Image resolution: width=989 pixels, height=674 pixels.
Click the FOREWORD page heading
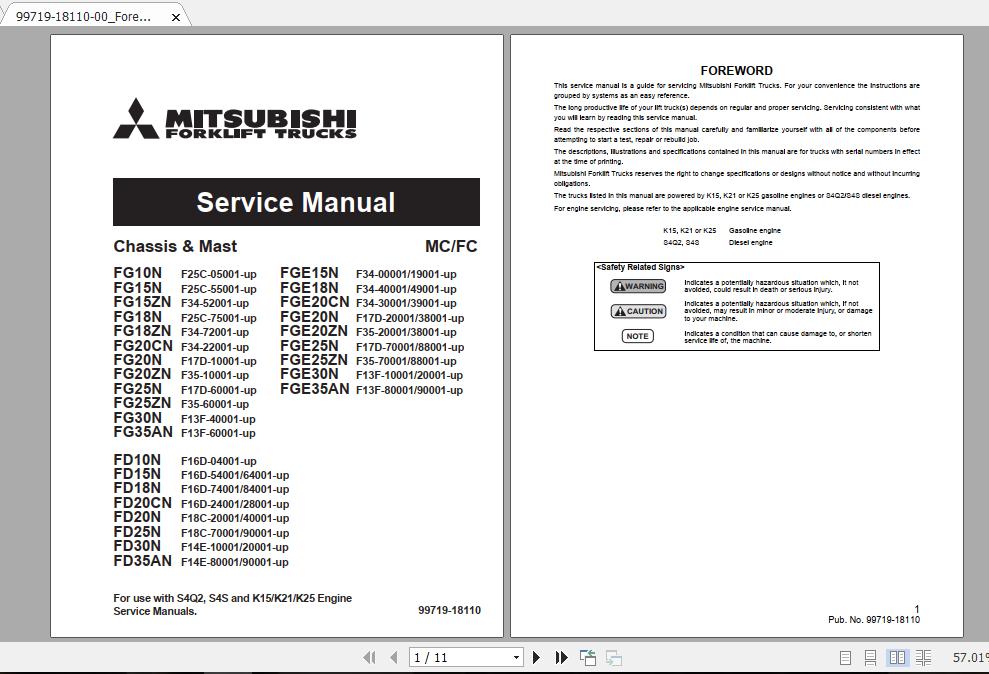737,70
